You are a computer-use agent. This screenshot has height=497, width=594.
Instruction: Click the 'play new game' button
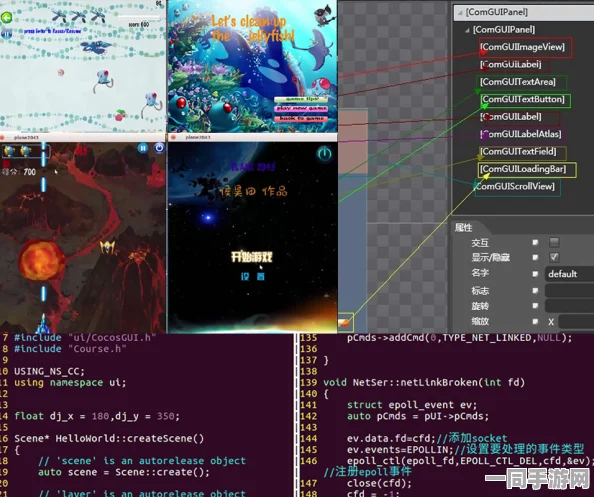tap(302, 109)
